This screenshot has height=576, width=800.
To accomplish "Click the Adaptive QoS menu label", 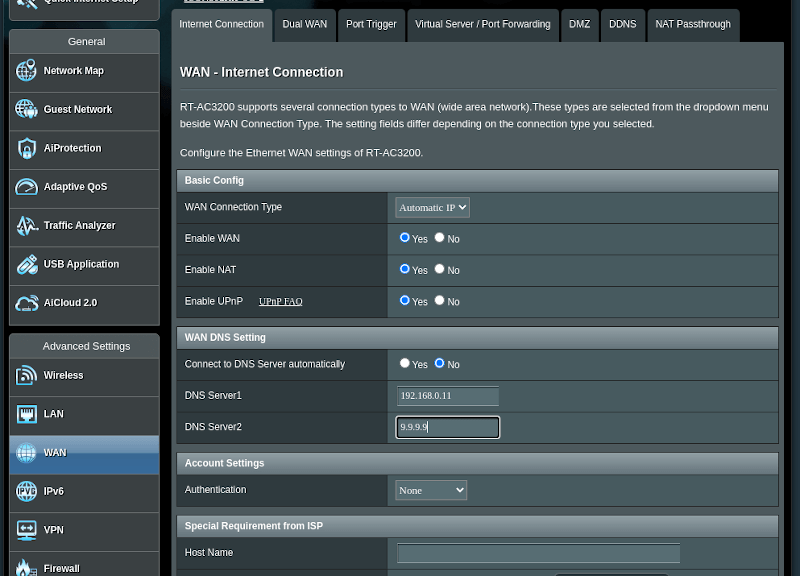I will [x=76, y=187].
